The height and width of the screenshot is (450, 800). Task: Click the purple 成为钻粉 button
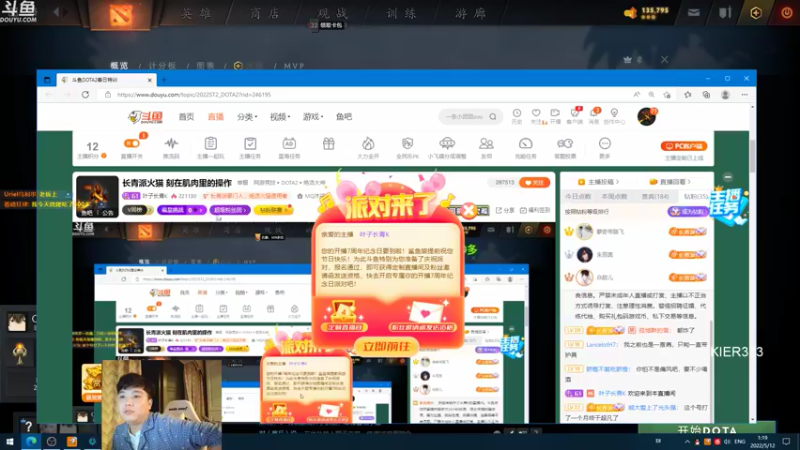[687, 211]
